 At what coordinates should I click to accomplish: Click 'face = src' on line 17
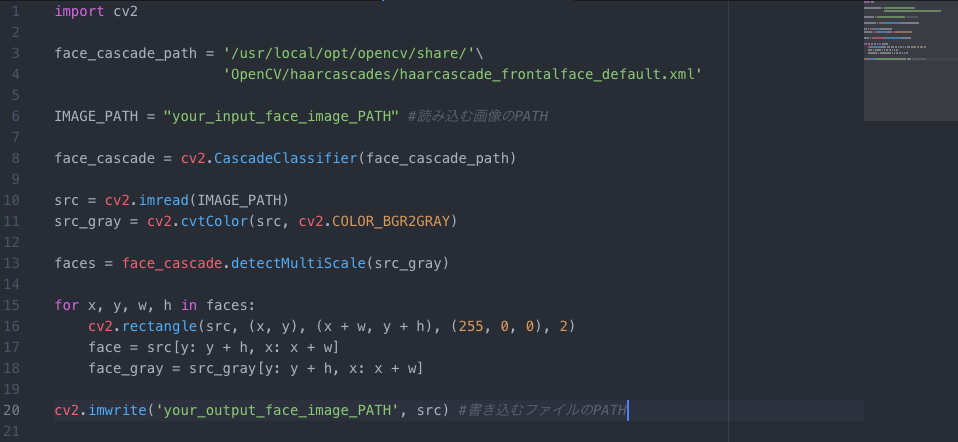(130, 347)
